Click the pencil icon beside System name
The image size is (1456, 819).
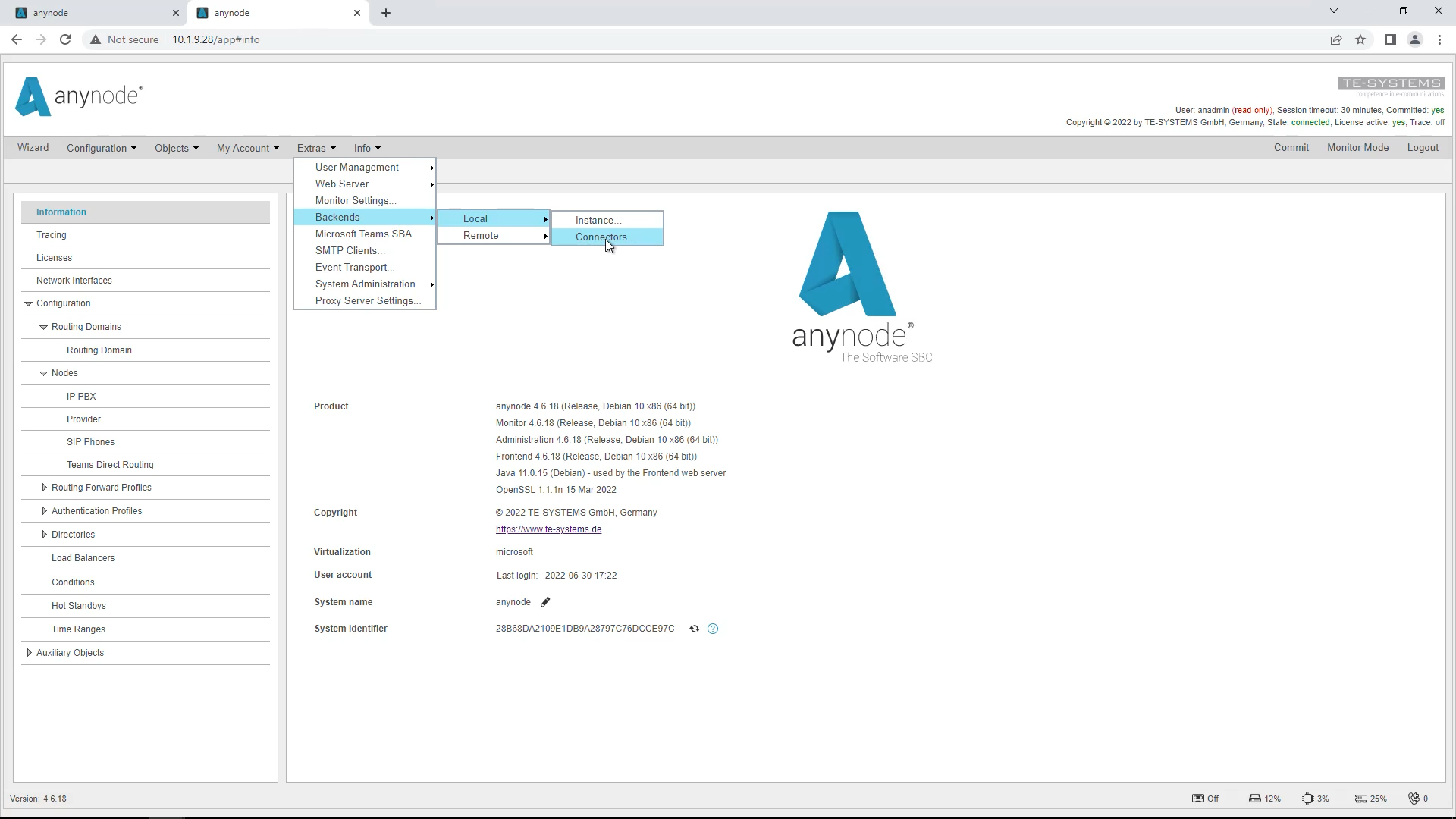point(545,602)
